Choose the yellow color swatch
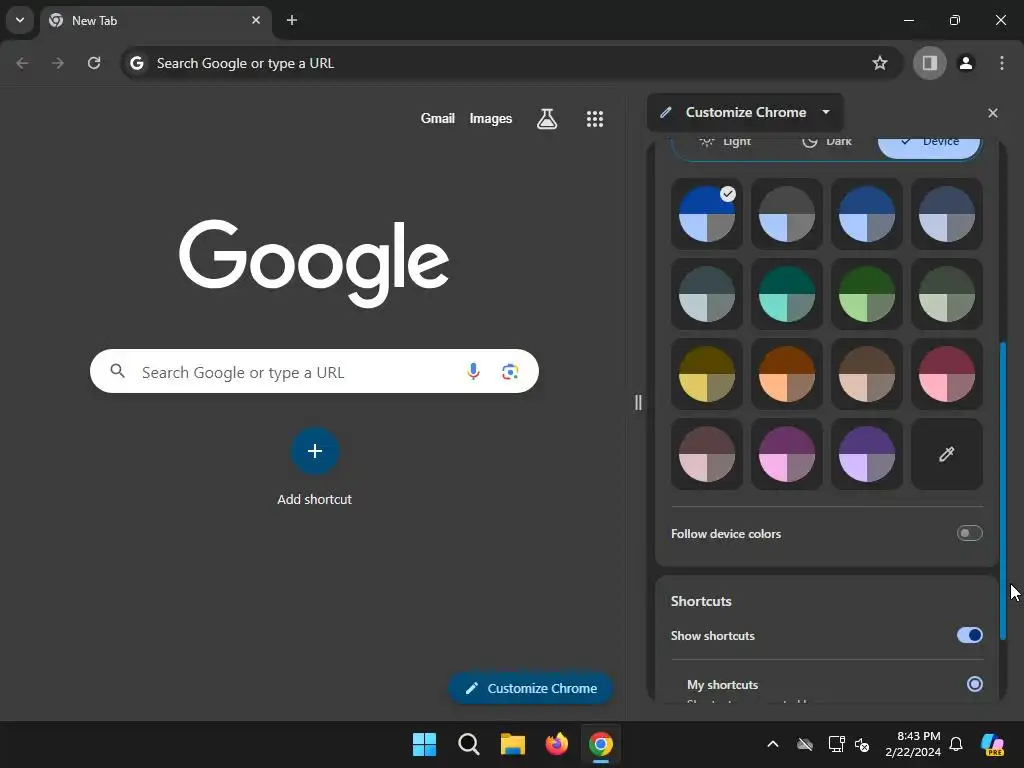Image resolution: width=1024 pixels, height=768 pixels. tap(707, 374)
